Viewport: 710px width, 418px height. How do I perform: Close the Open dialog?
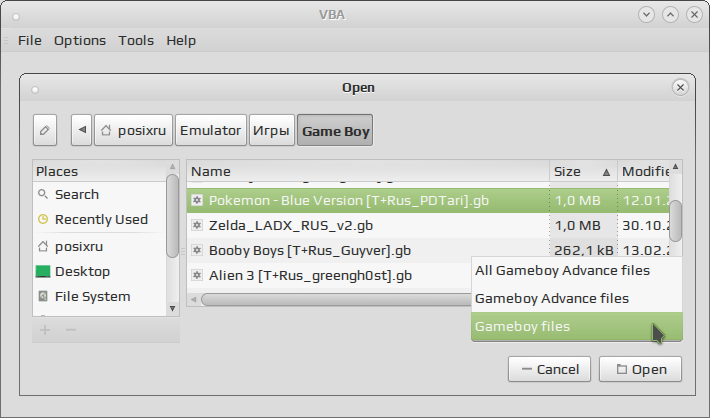680,87
